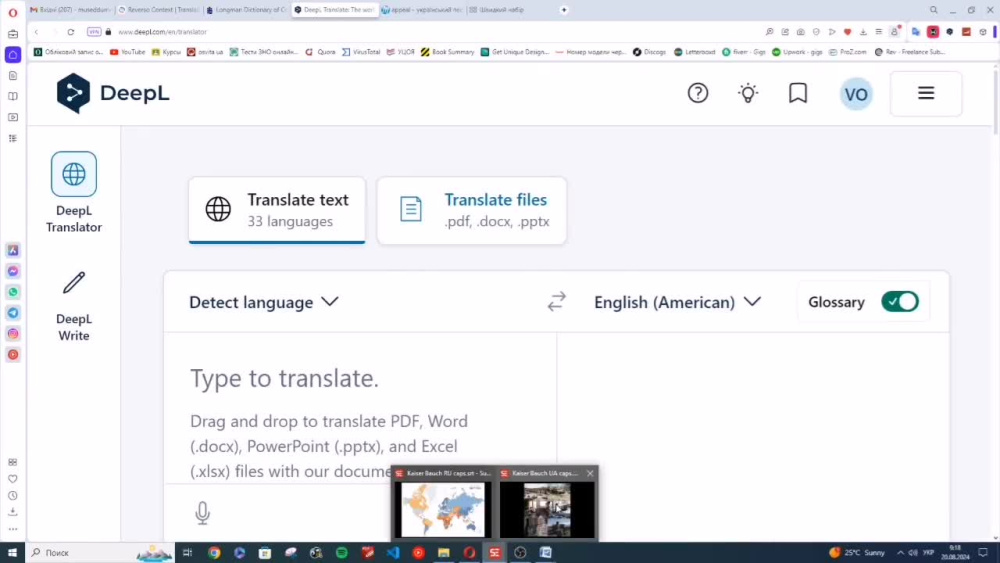Switch to the Gmail browser tab
The image size is (1000, 563).
[x=71, y=10]
